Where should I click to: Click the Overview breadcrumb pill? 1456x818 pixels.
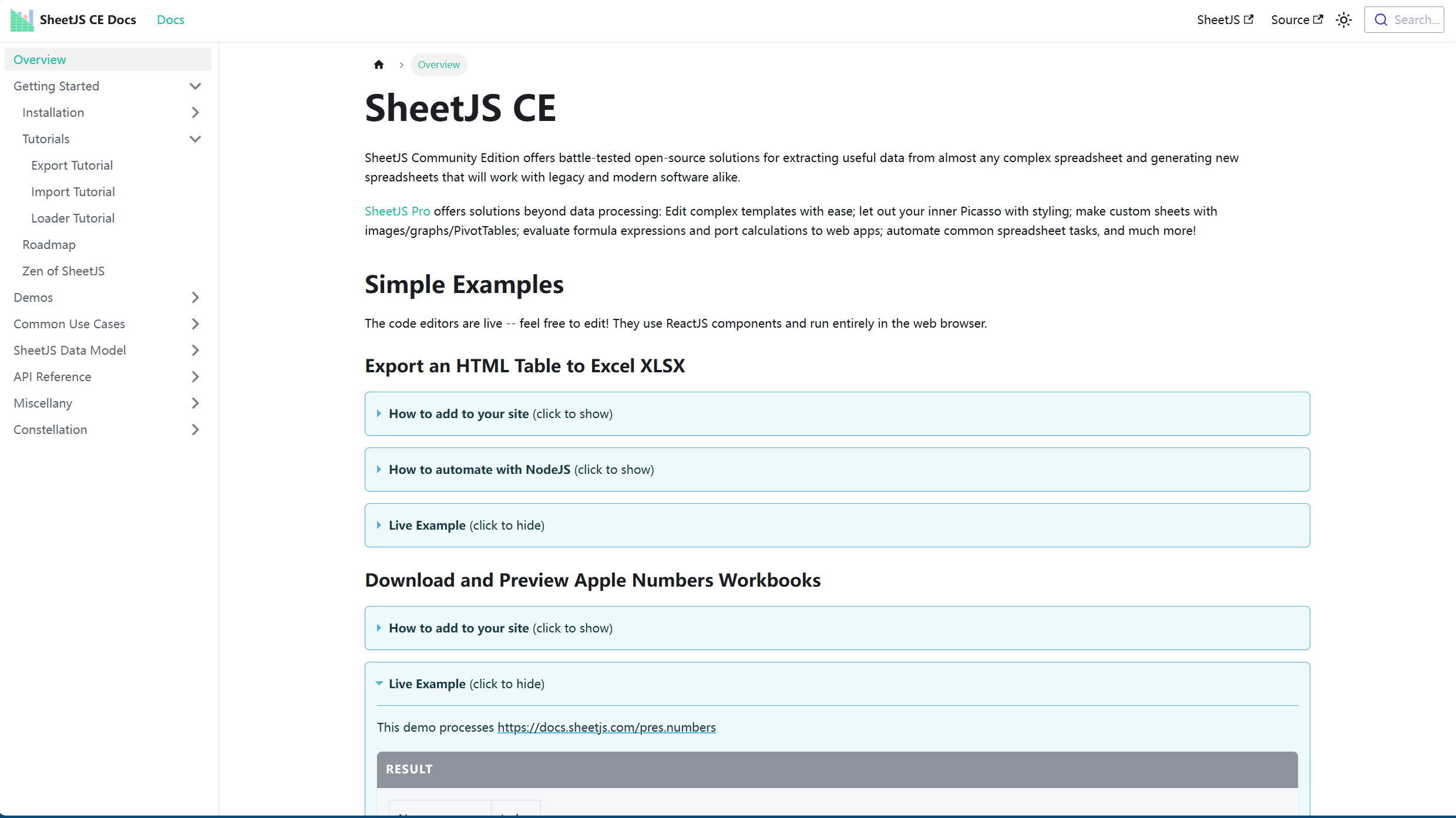[x=439, y=65]
